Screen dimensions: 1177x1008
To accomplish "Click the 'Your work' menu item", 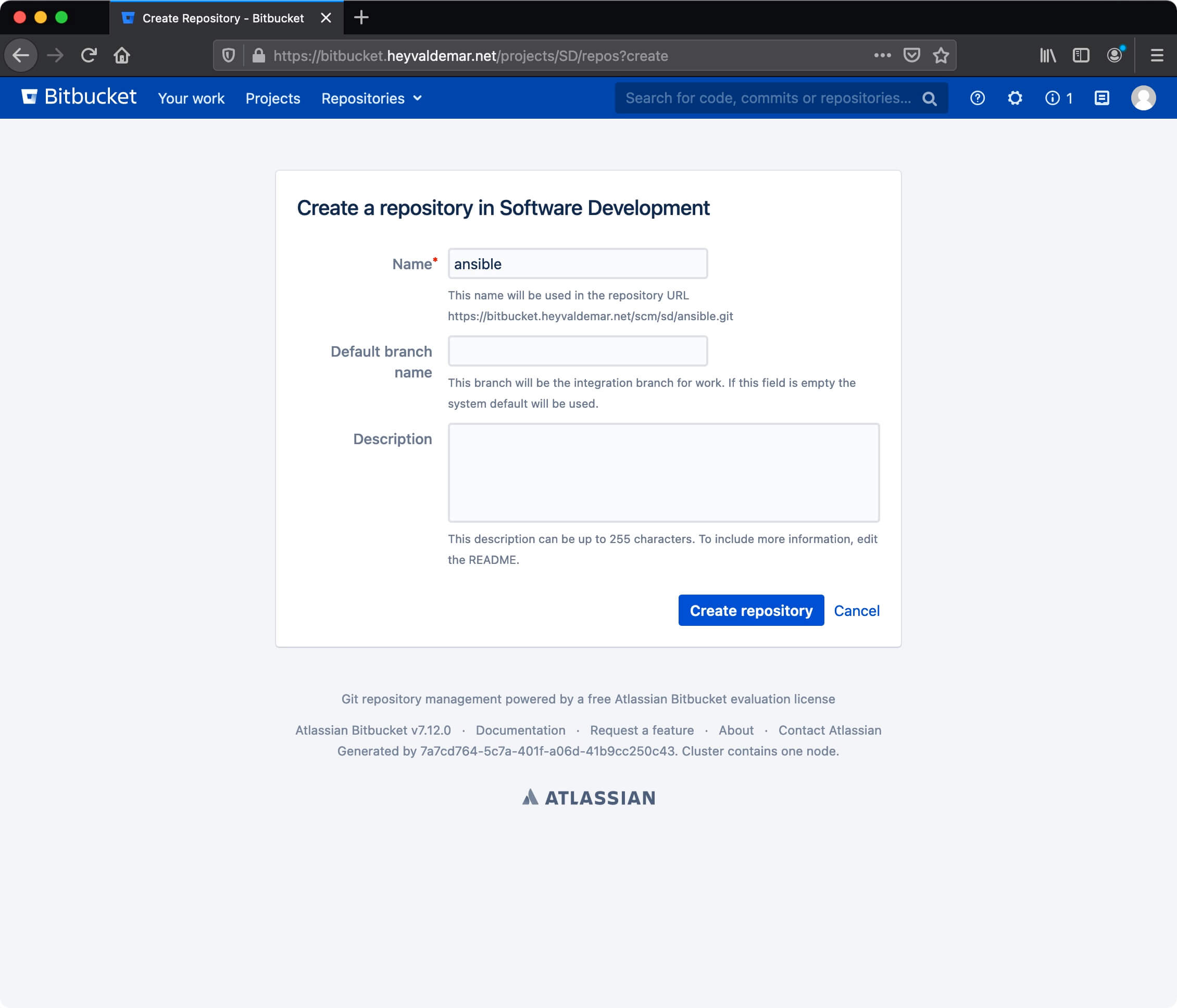I will pyautogui.click(x=191, y=97).
